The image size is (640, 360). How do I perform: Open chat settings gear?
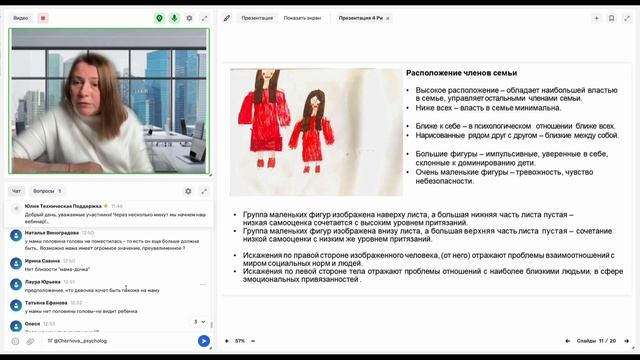188,191
